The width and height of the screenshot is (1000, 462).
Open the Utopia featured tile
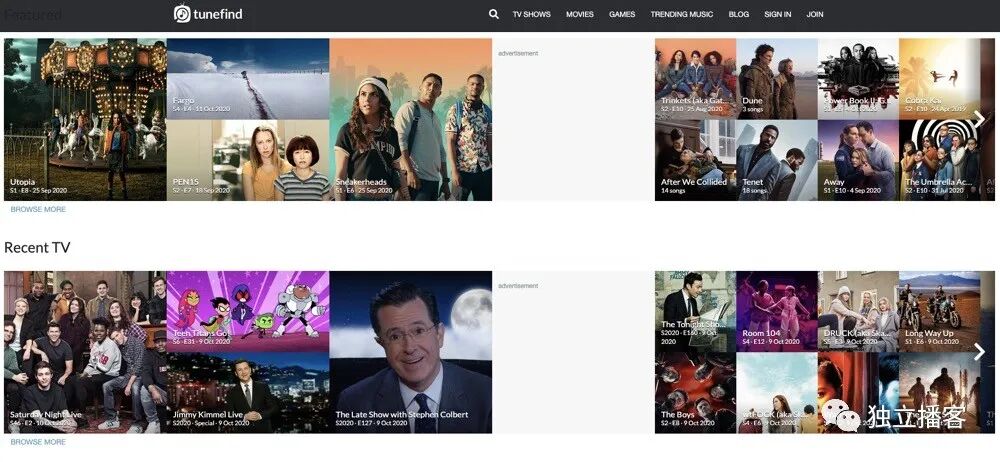(85, 119)
